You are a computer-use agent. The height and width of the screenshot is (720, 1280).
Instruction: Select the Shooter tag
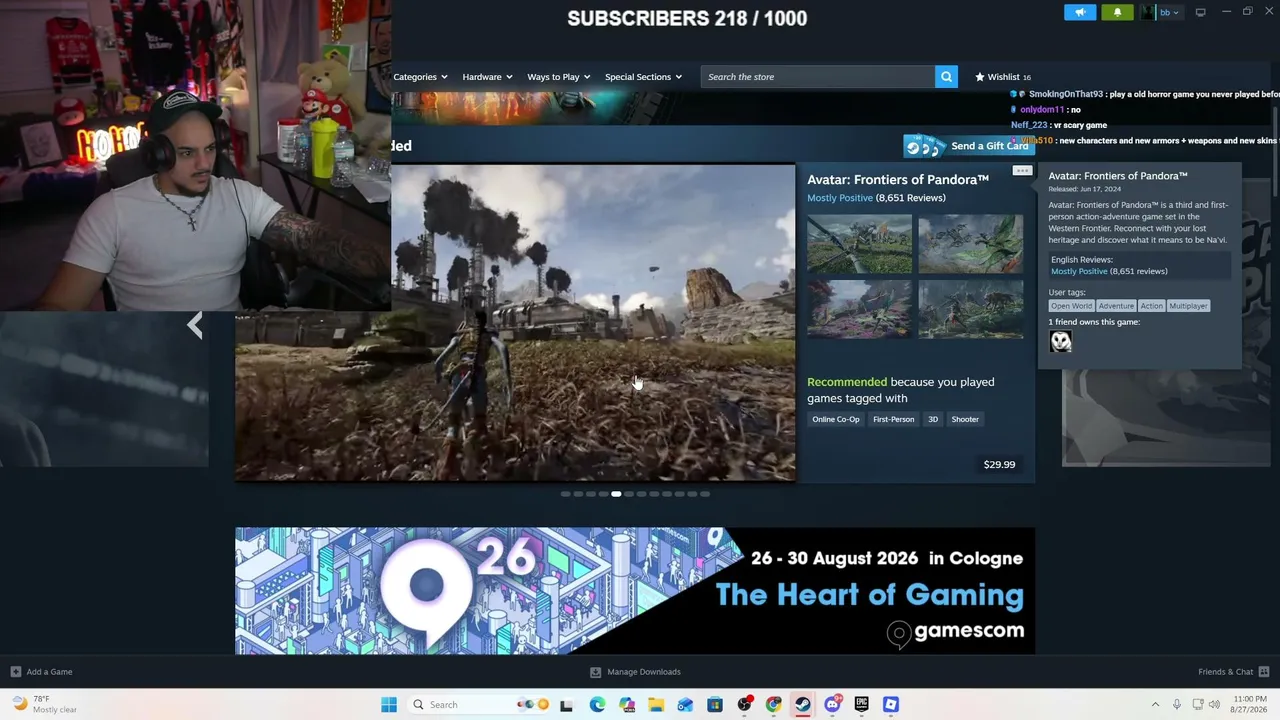(965, 419)
